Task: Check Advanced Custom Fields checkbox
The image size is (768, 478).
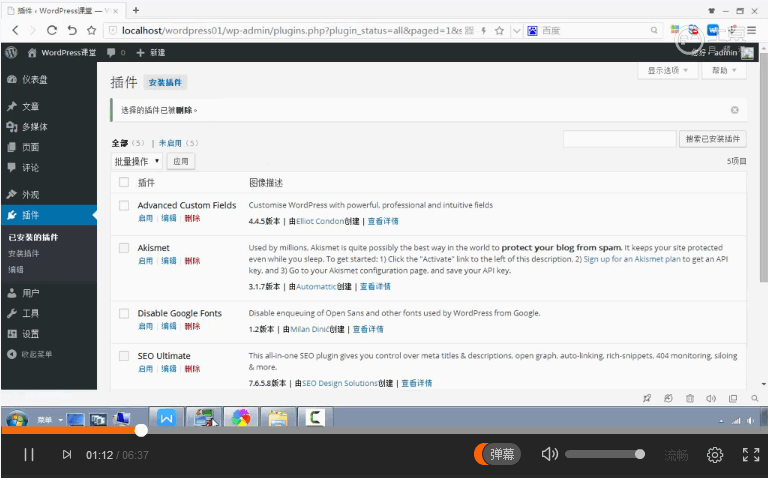Action: point(124,205)
